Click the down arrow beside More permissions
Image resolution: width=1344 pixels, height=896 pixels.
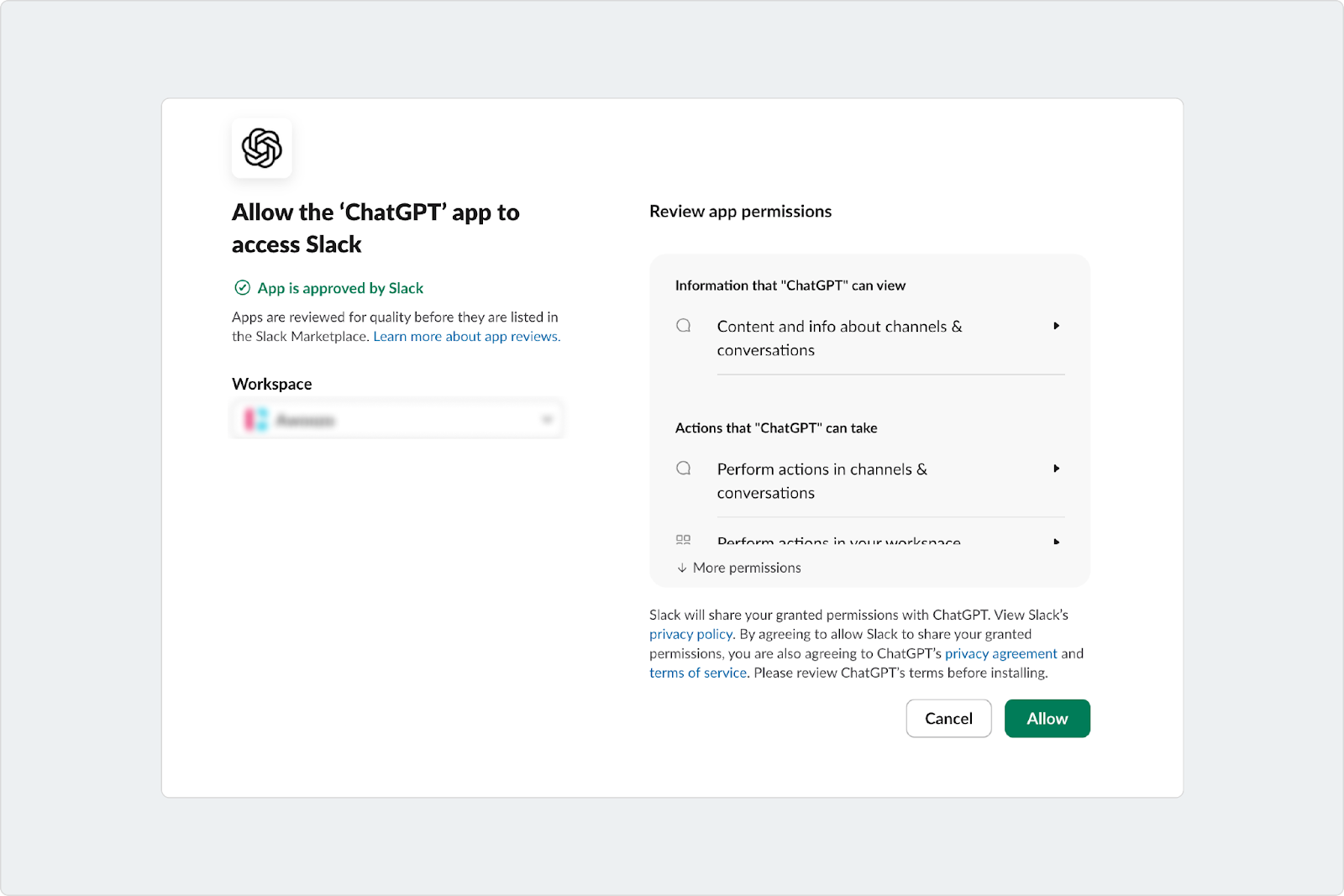point(680,568)
